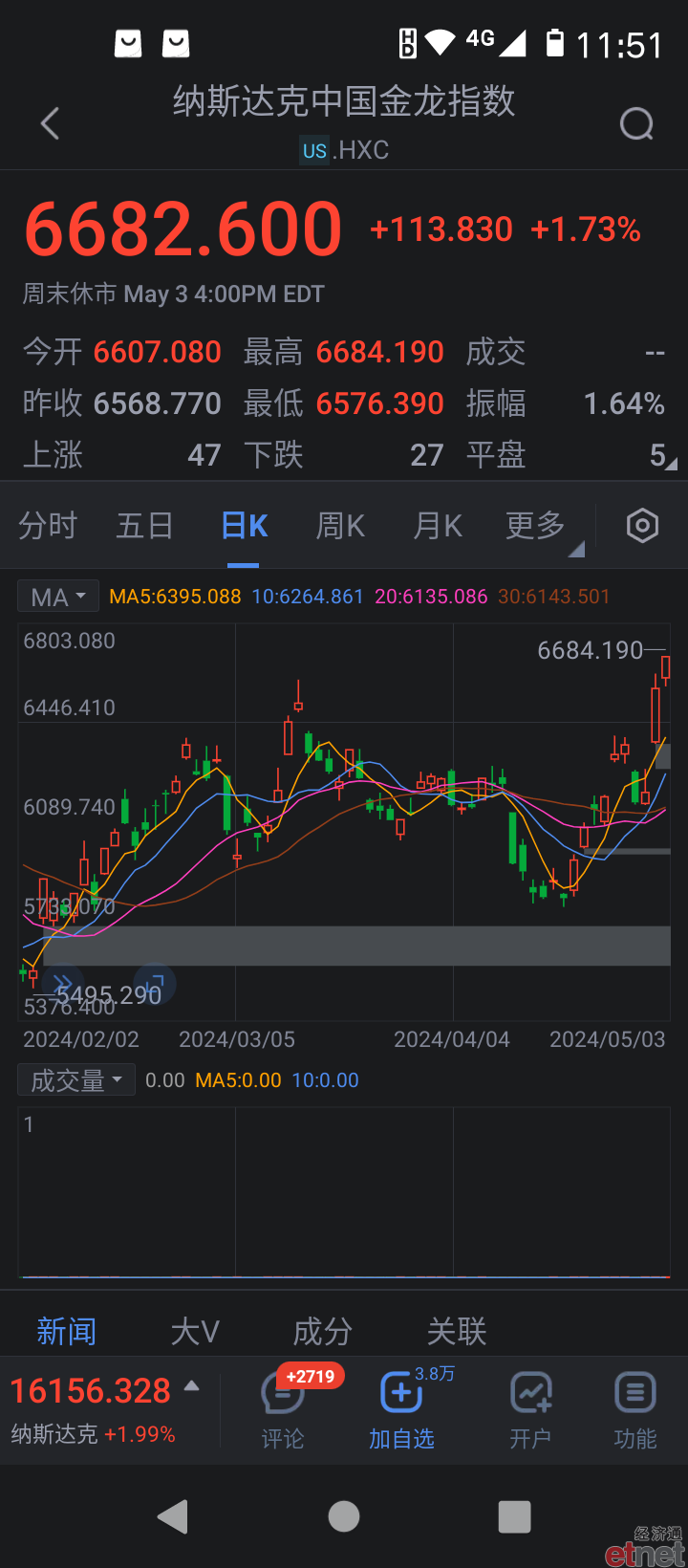Tap the Android recent apps square button
The width and height of the screenshot is (688, 1568).
[x=514, y=1516]
